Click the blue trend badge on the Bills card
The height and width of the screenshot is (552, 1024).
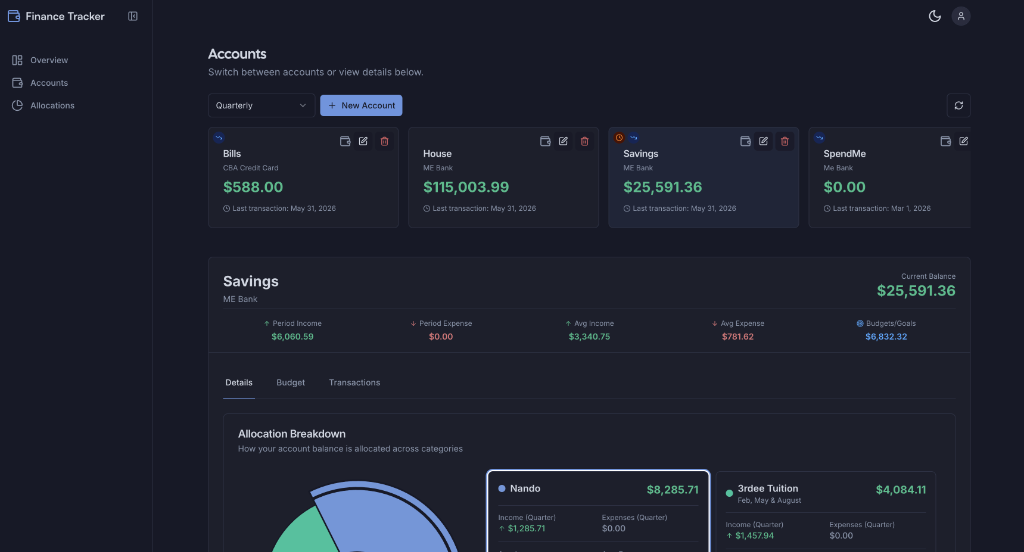click(219, 138)
